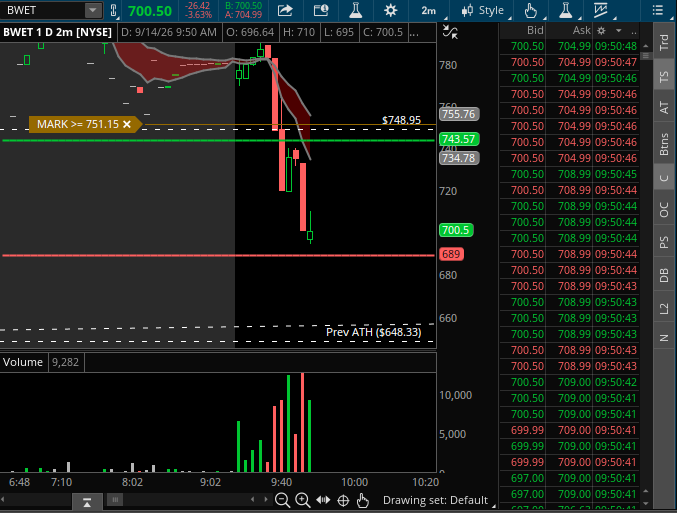Image resolution: width=677 pixels, height=513 pixels.
Task: Click the 700.50 last price in toolbar
Action: tap(150, 11)
